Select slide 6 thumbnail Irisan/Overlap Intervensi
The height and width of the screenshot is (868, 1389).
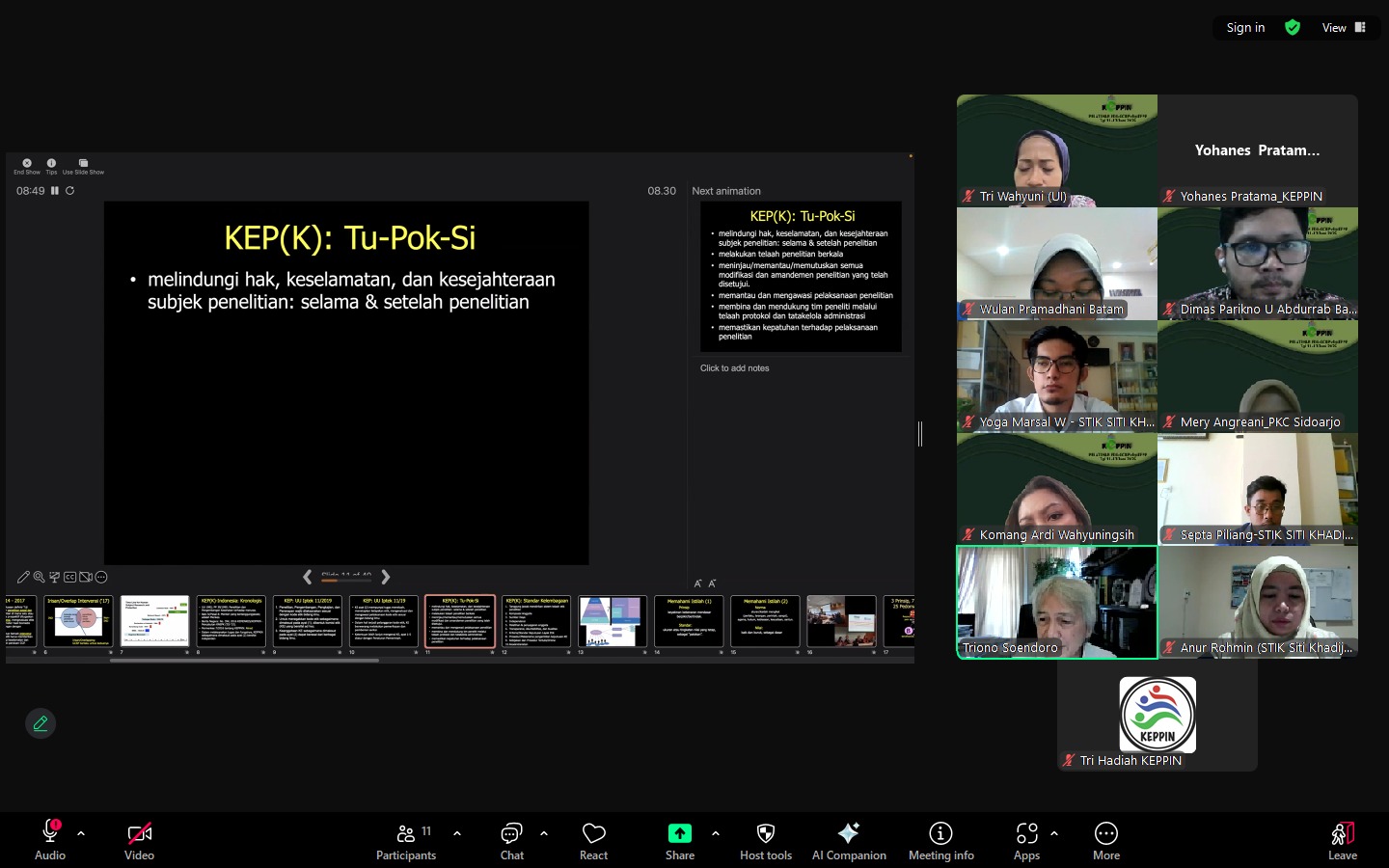click(x=79, y=621)
